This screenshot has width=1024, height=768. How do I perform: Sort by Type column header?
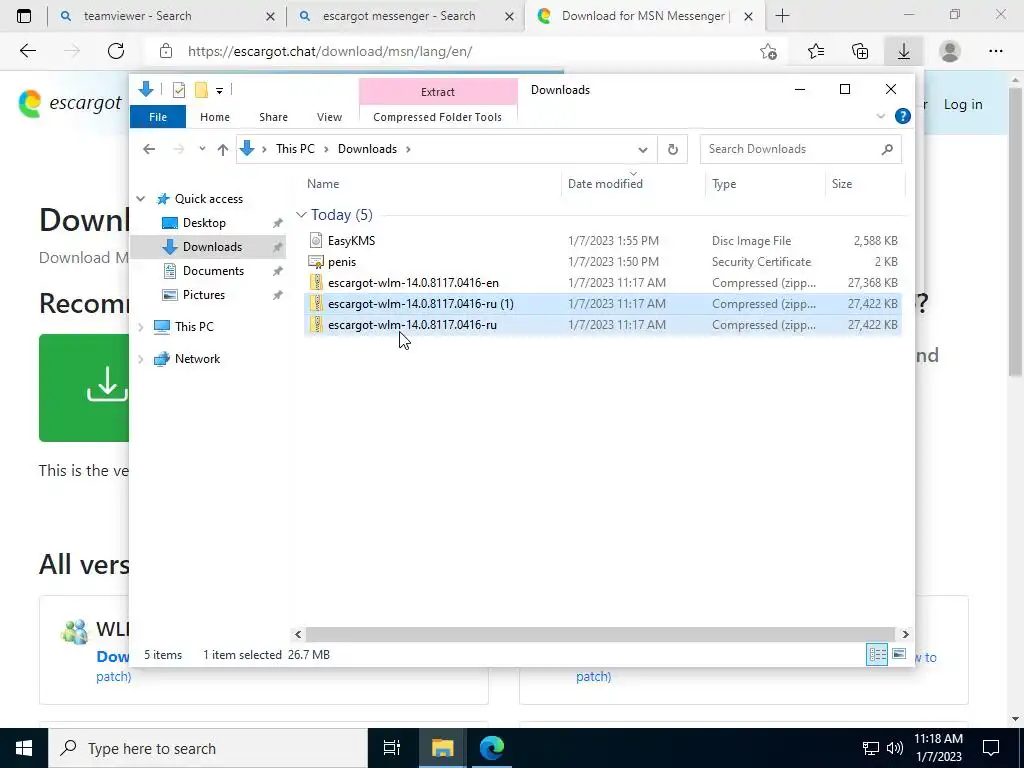click(765, 184)
